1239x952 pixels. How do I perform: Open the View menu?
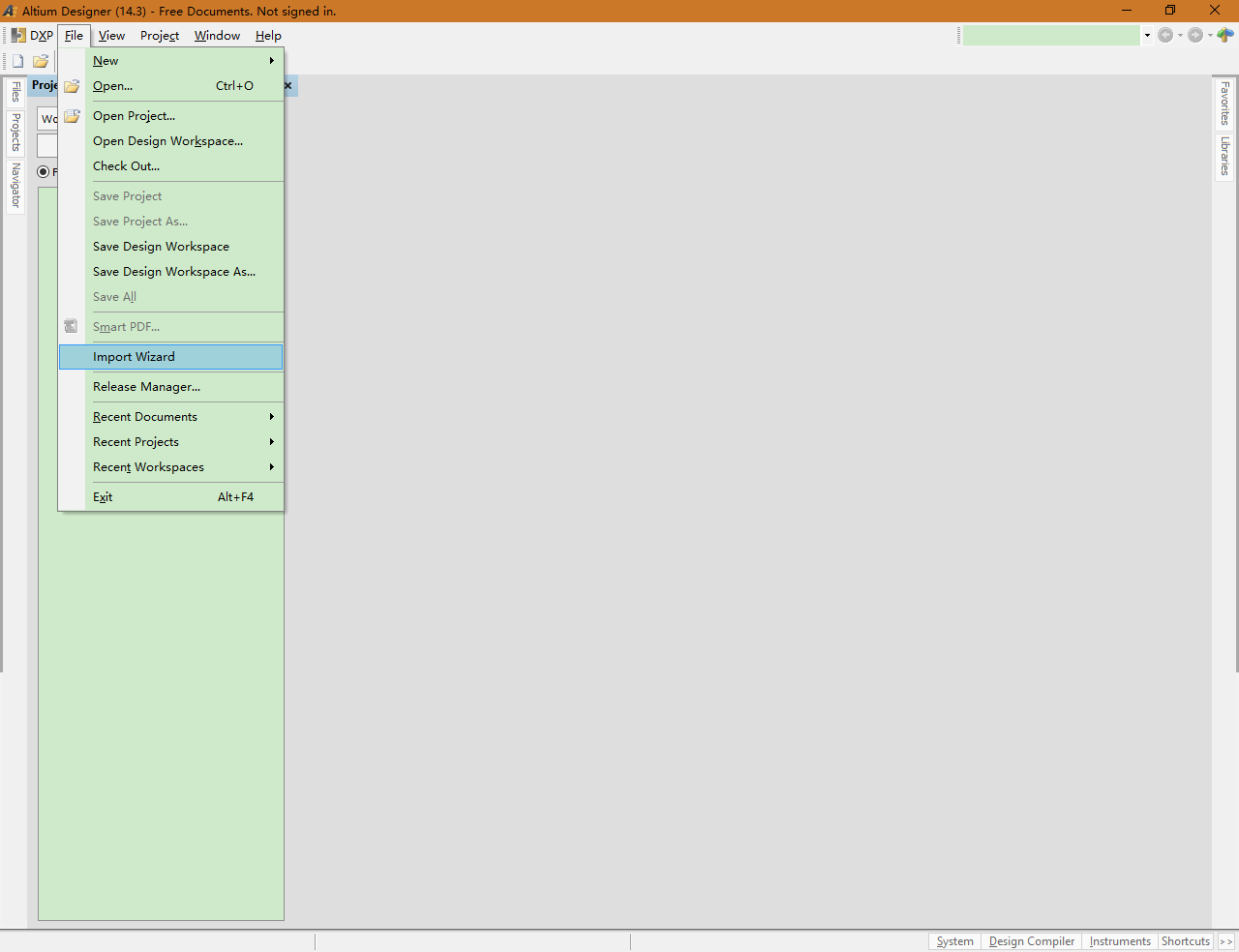[x=111, y=36]
